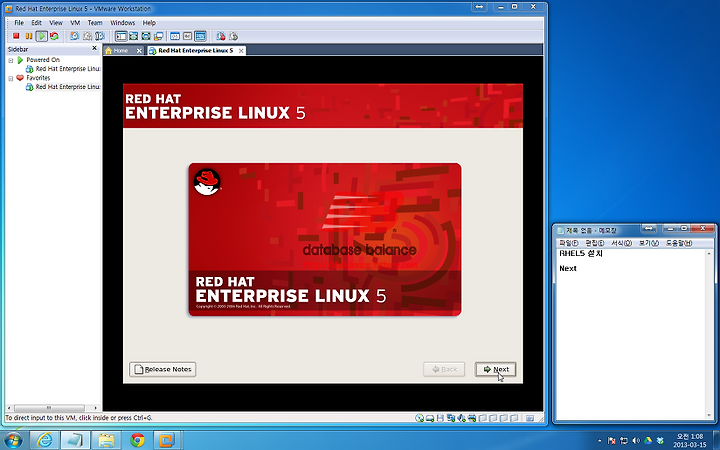This screenshot has height=450, width=720.
Task: Click the red Power Off toolbar icon
Action: [x=16, y=36]
